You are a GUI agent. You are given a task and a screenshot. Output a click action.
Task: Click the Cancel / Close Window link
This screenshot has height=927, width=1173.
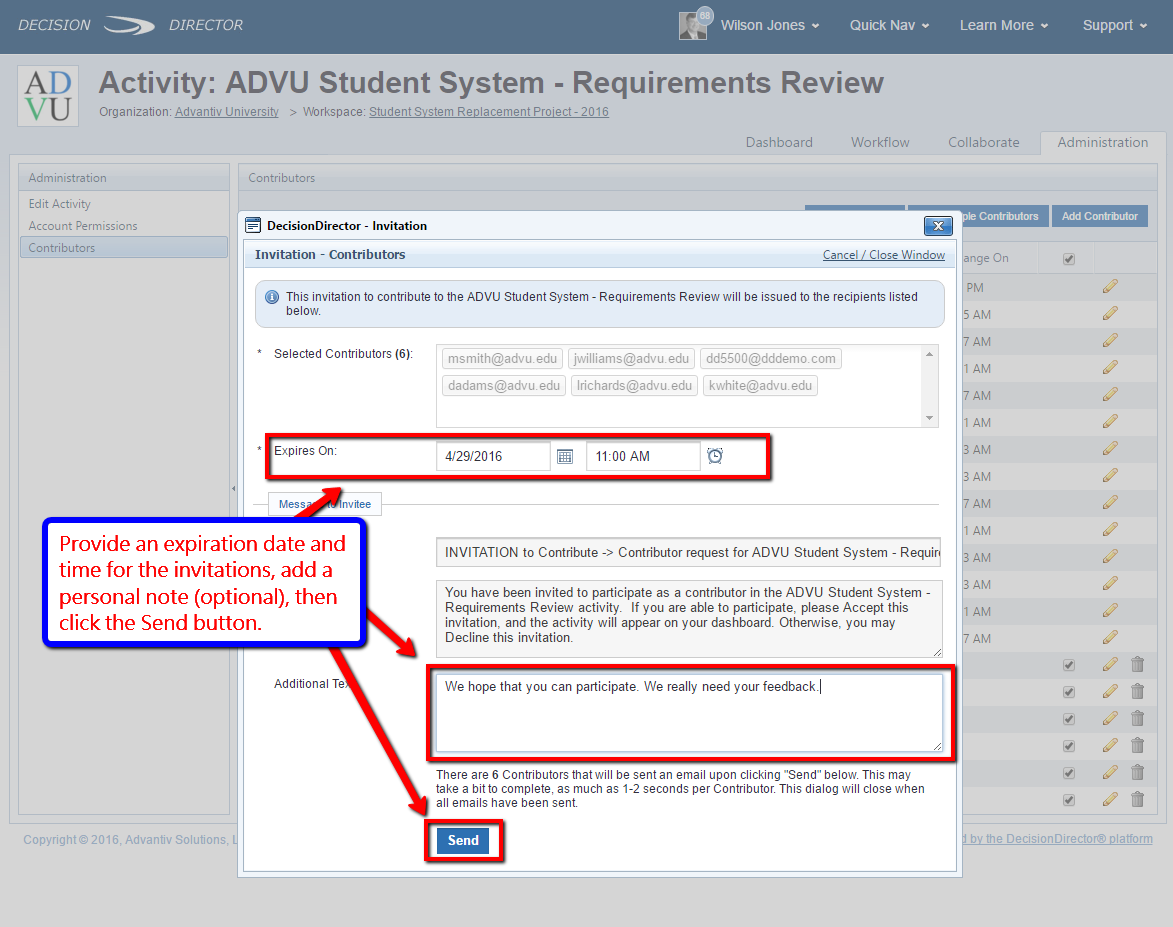click(x=883, y=255)
